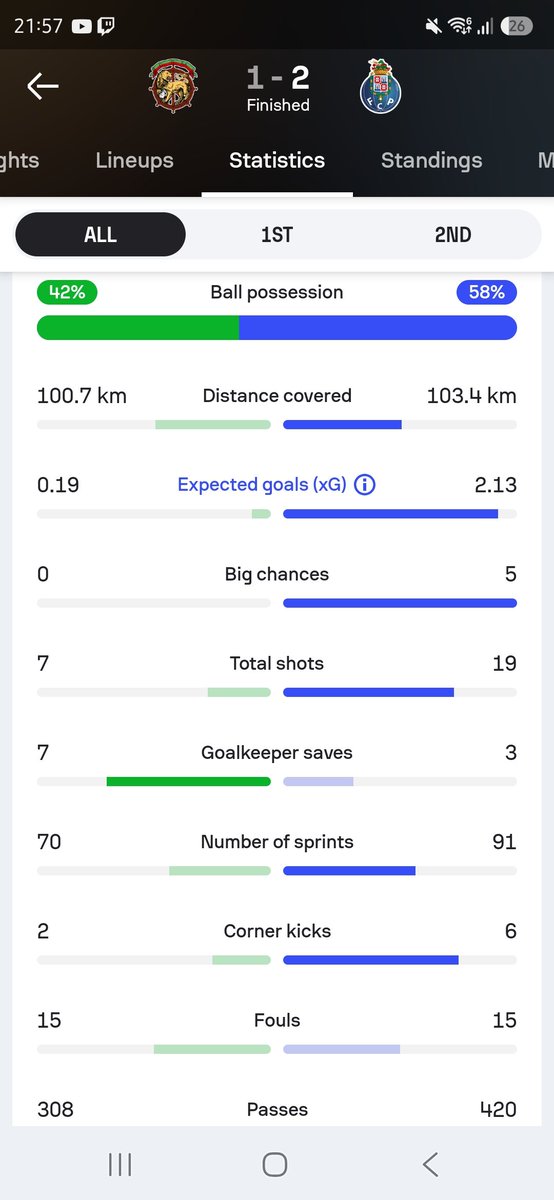This screenshot has height=1200, width=554.
Task: Switch stats to 1ST half
Action: [x=277, y=235]
